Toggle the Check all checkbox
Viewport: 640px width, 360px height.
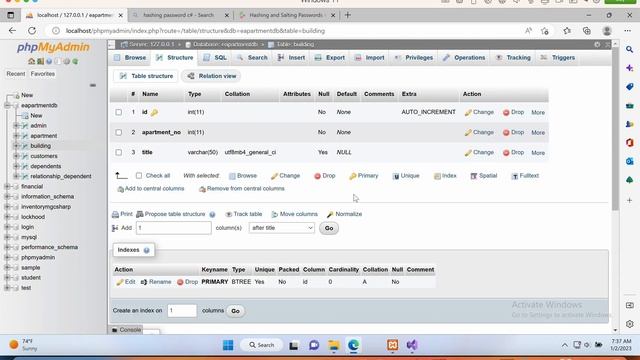pyautogui.click(x=139, y=176)
